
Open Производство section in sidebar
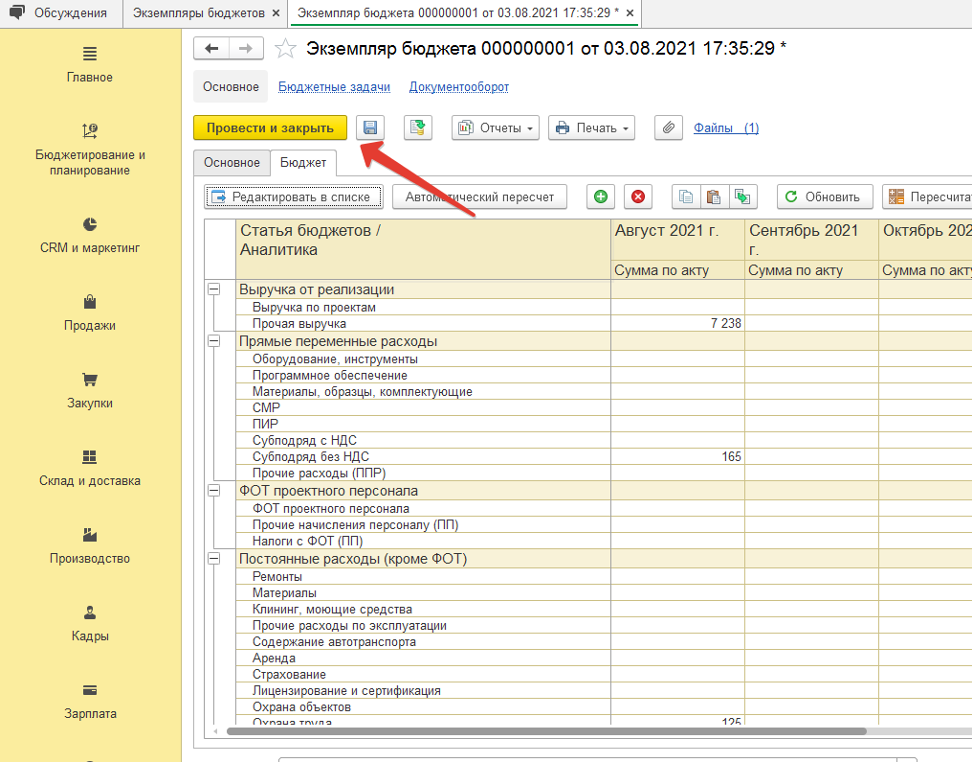tap(90, 546)
